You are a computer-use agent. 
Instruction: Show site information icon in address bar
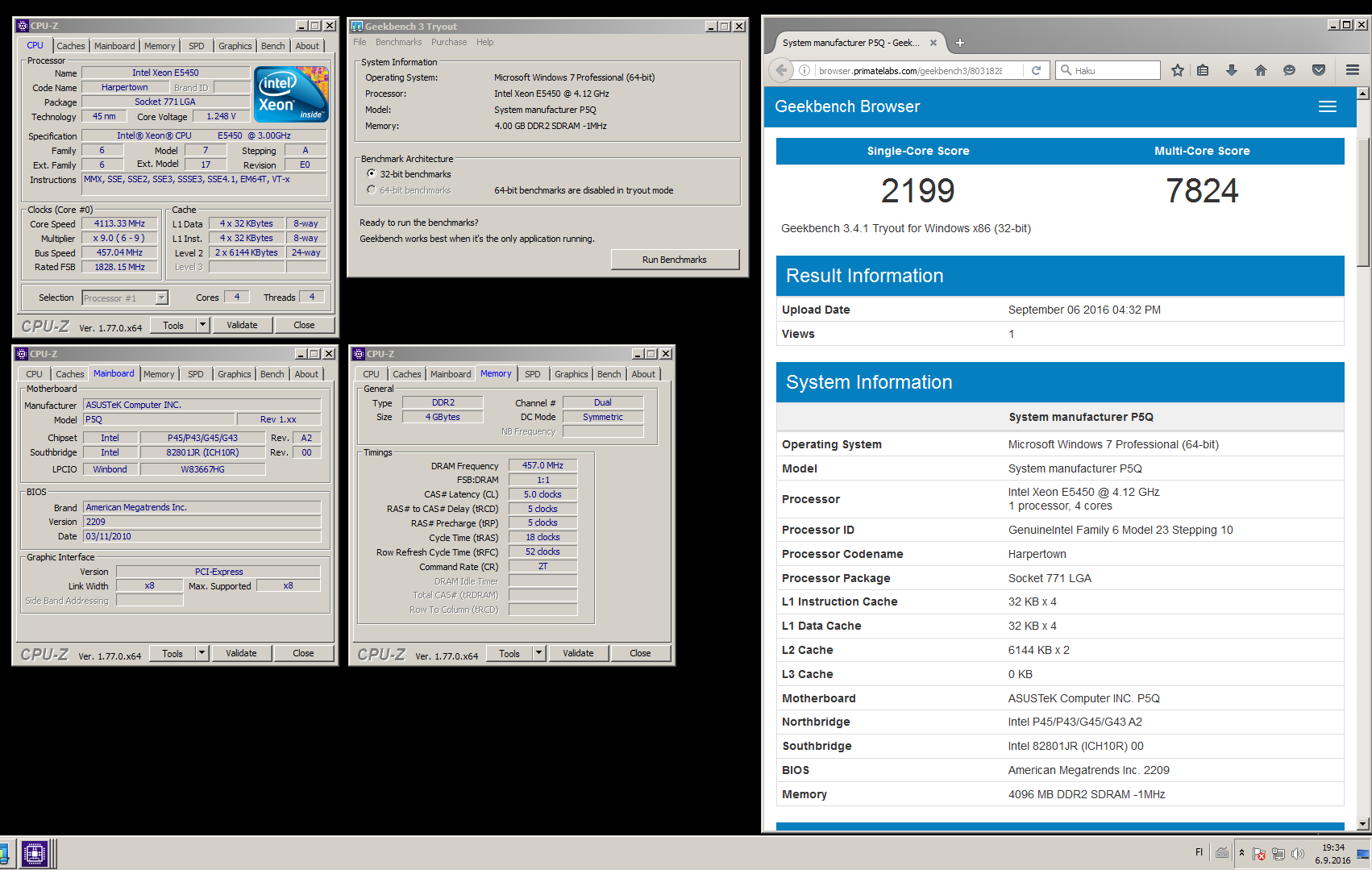tap(804, 70)
